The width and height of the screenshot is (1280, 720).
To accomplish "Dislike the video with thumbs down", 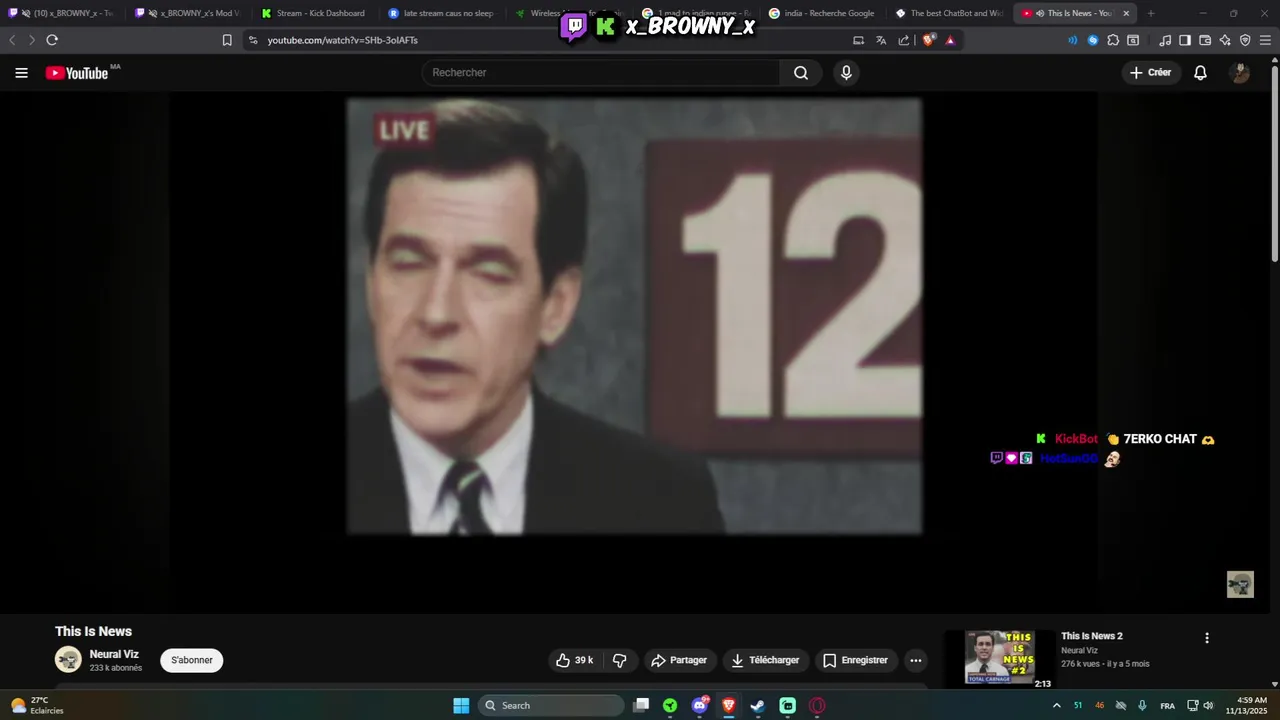I will (620, 660).
